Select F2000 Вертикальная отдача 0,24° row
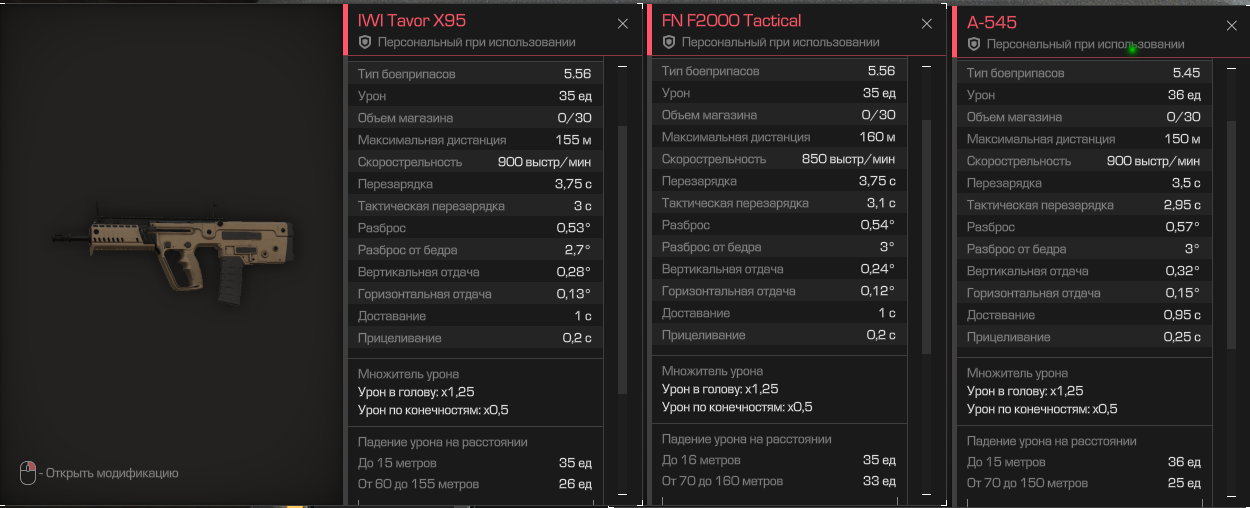The width and height of the screenshot is (1250, 508). (x=780, y=269)
